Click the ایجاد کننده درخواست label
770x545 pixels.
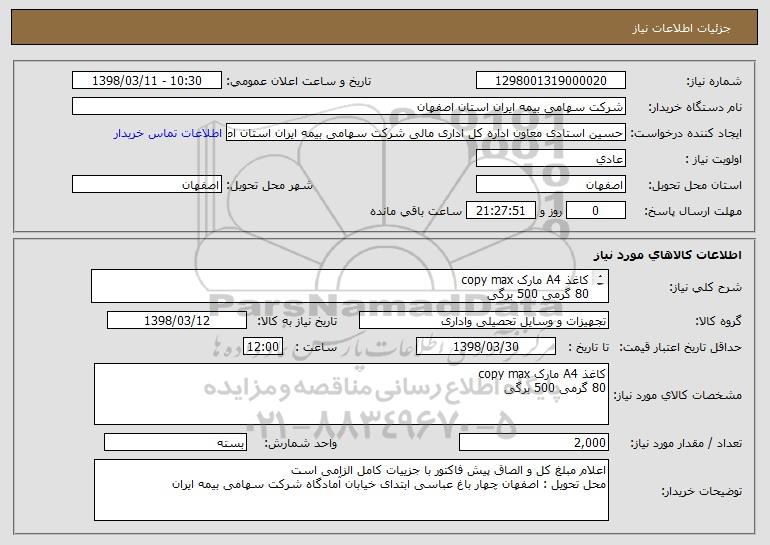click(686, 133)
